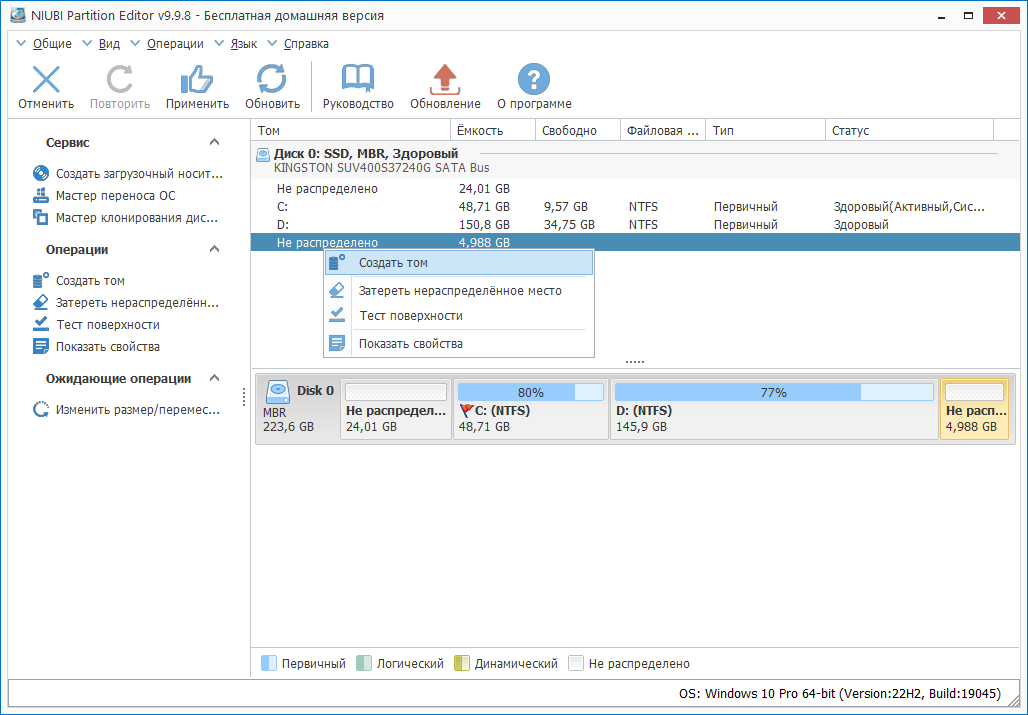Open the Manual (Руководство) book icon

[x=358, y=81]
